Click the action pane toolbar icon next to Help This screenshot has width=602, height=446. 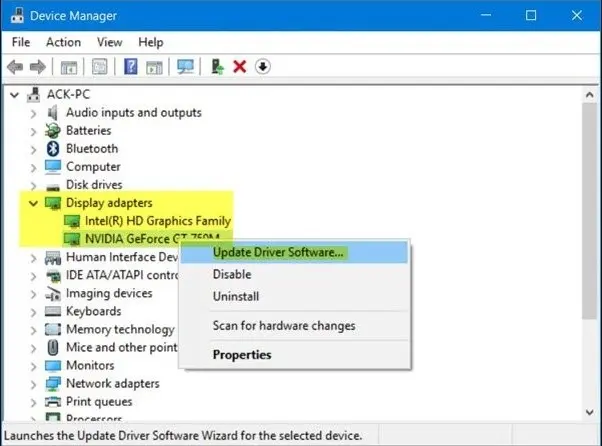point(154,67)
